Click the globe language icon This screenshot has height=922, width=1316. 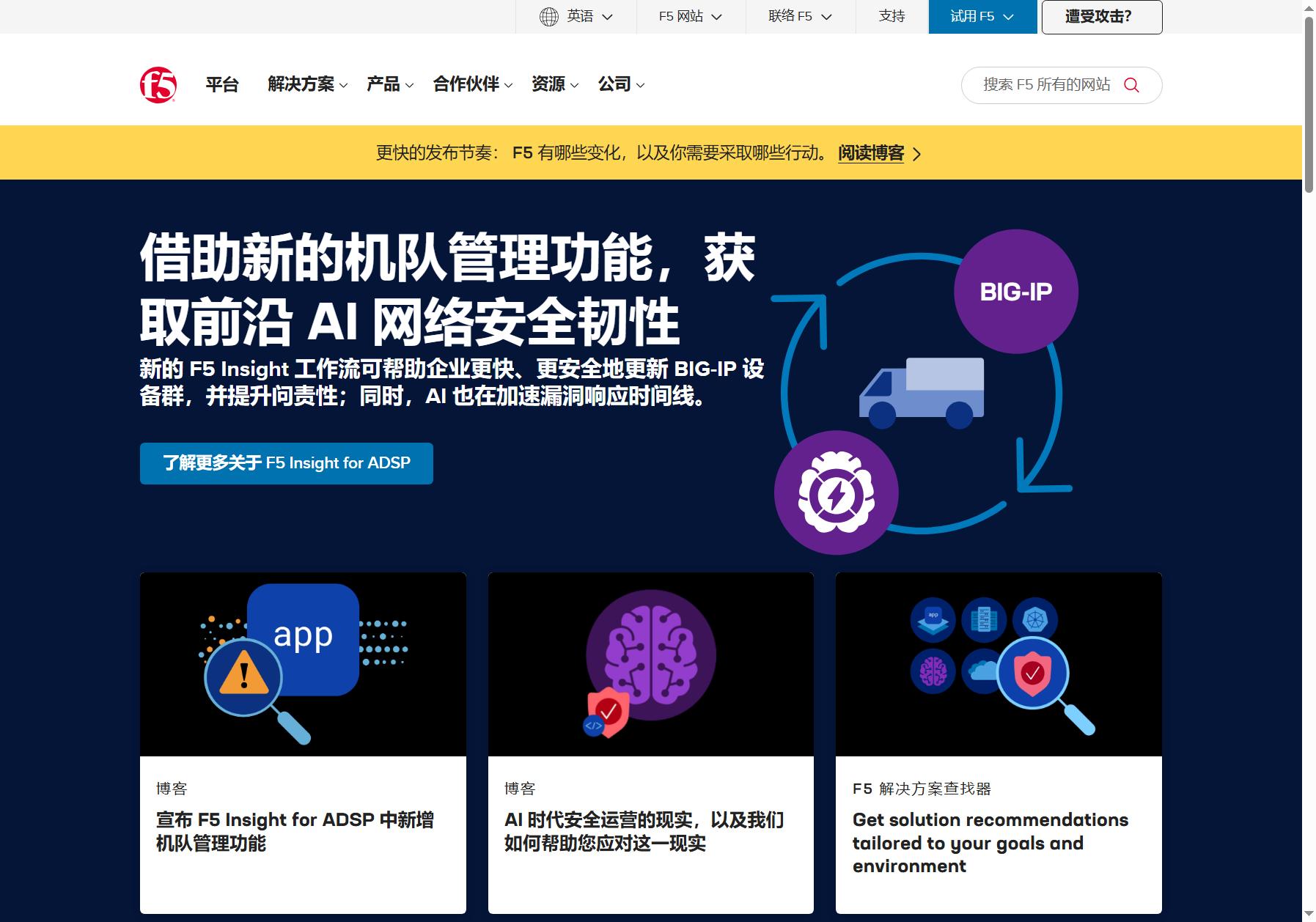pos(548,17)
